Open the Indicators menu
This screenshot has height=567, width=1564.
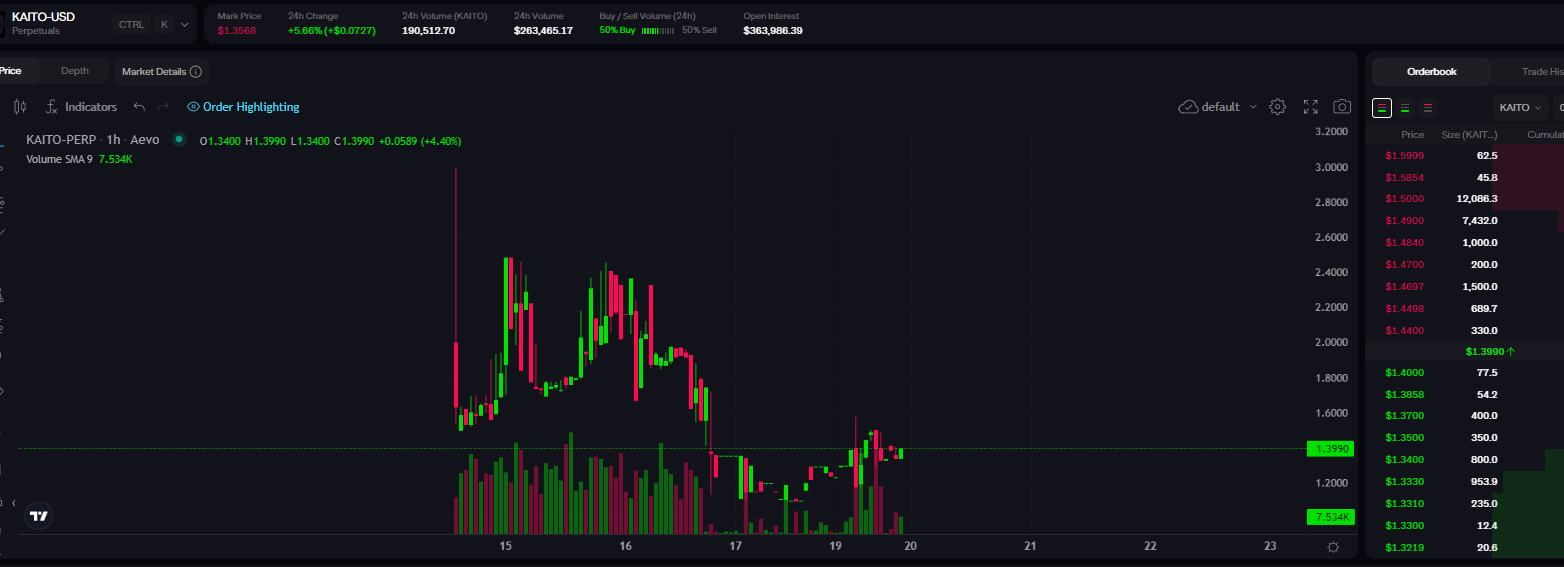pos(81,107)
